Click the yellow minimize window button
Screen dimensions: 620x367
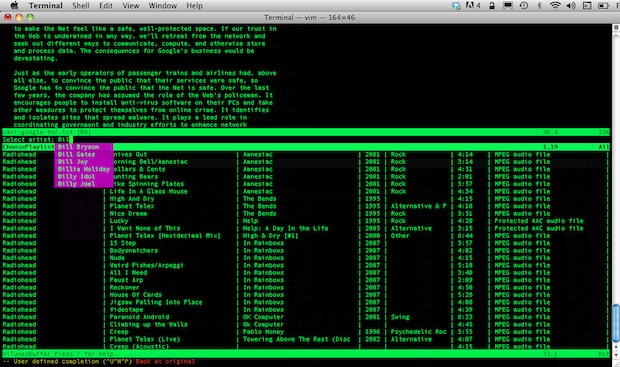(x=19, y=17)
